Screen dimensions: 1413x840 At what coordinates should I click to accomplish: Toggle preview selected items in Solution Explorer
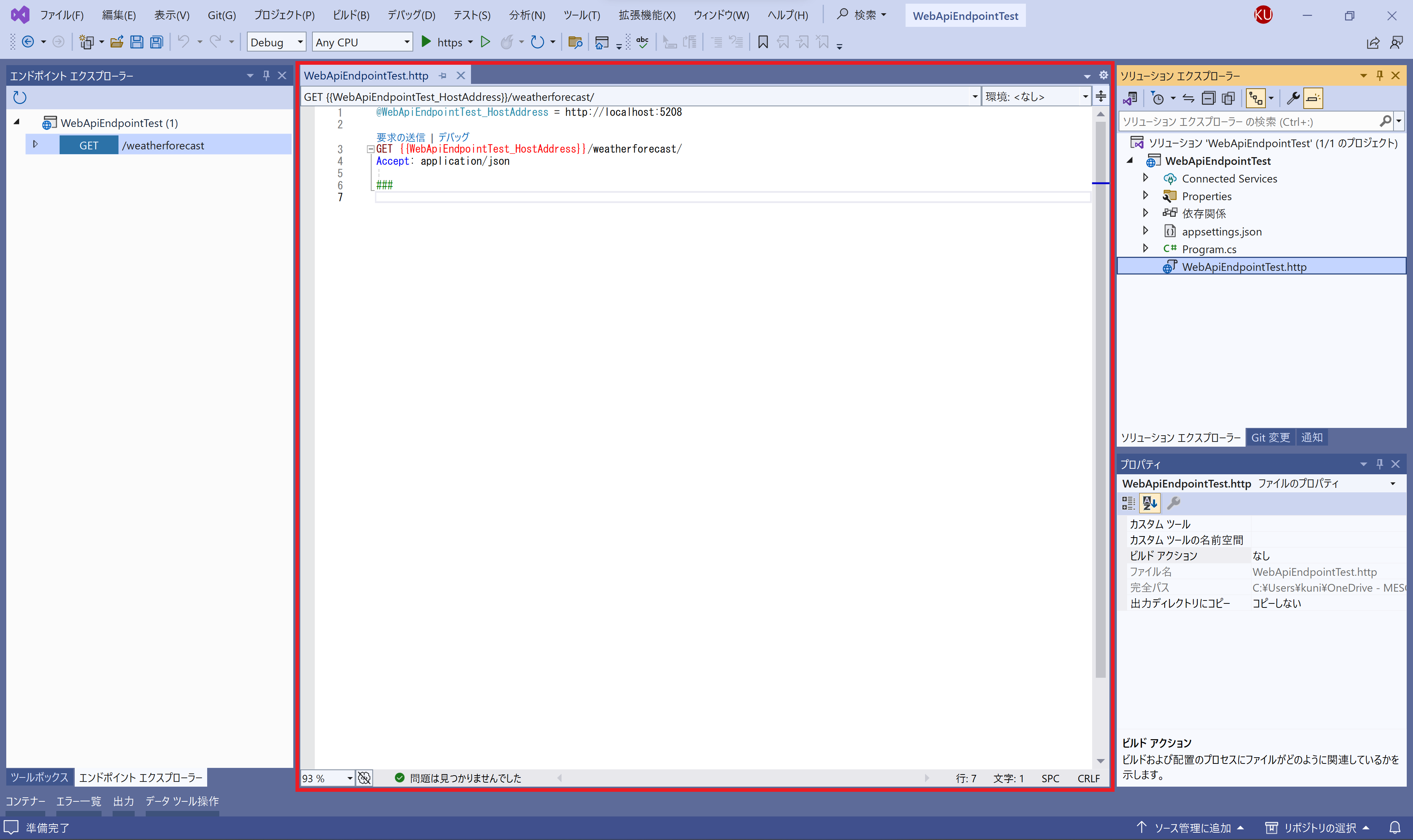[1313, 99]
